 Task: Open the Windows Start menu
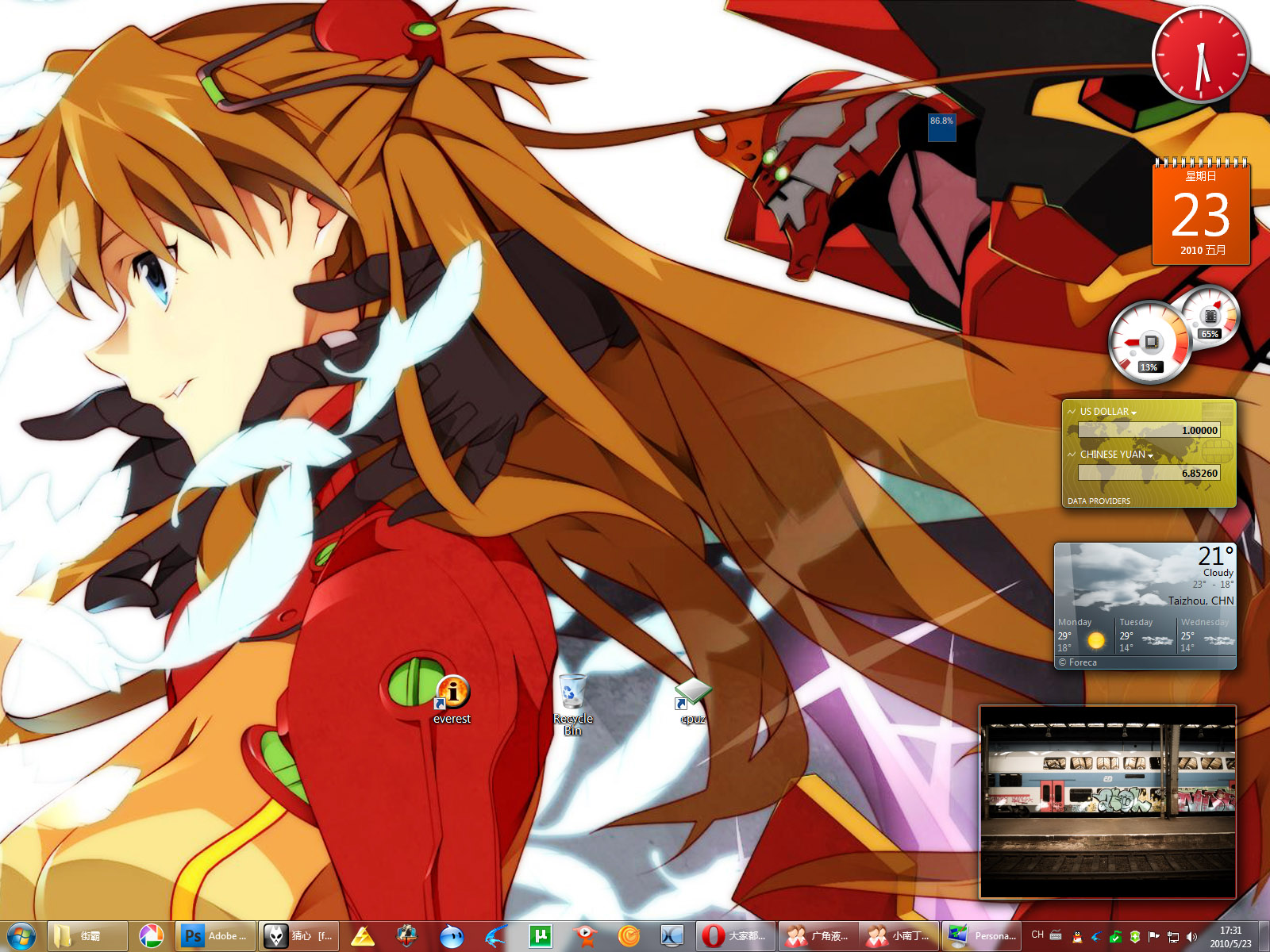click(x=21, y=936)
